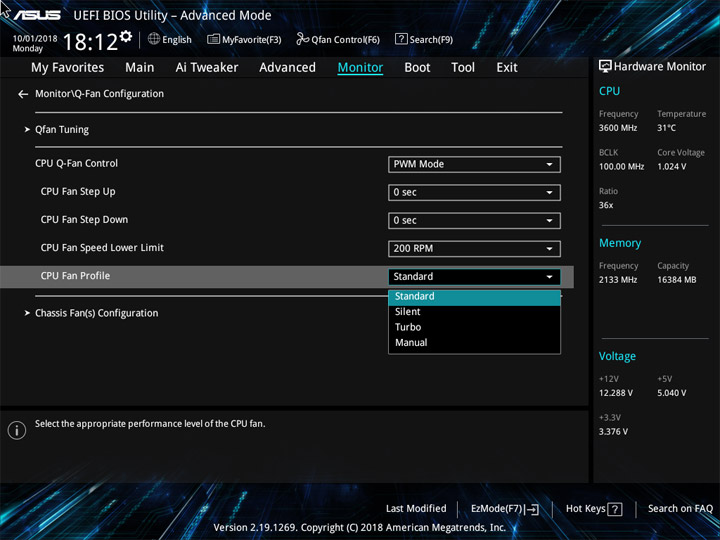Choose Manual fan profile option
The width and height of the screenshot is (720, 540).
click(x=474, y=343)
